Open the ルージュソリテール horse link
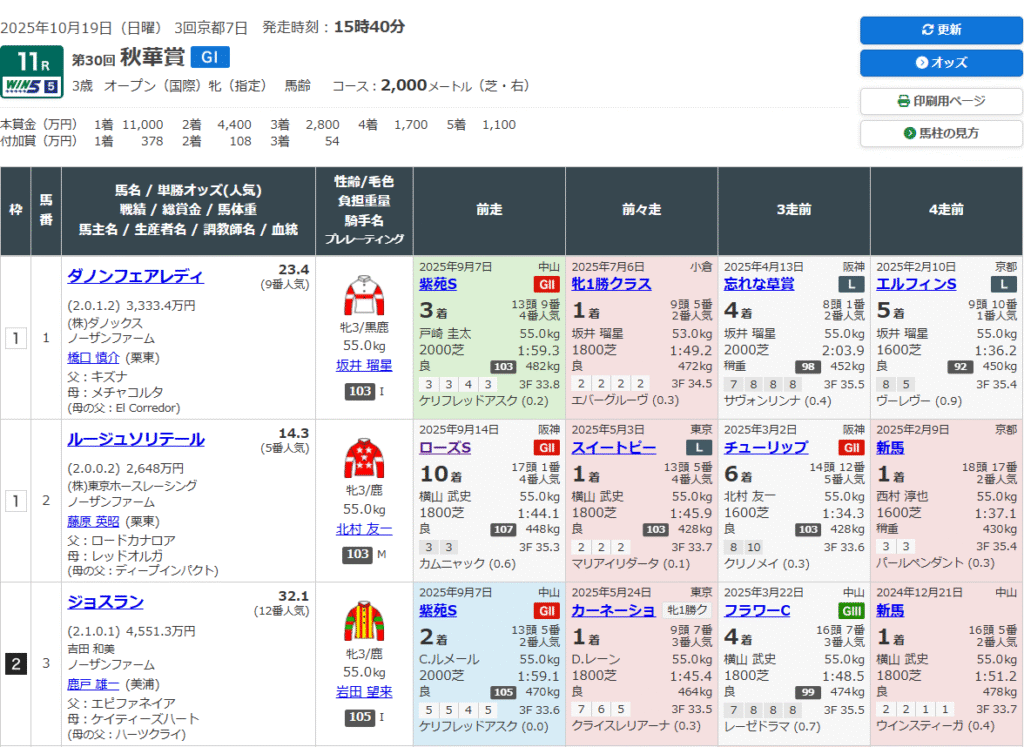 tap(135, 439)
